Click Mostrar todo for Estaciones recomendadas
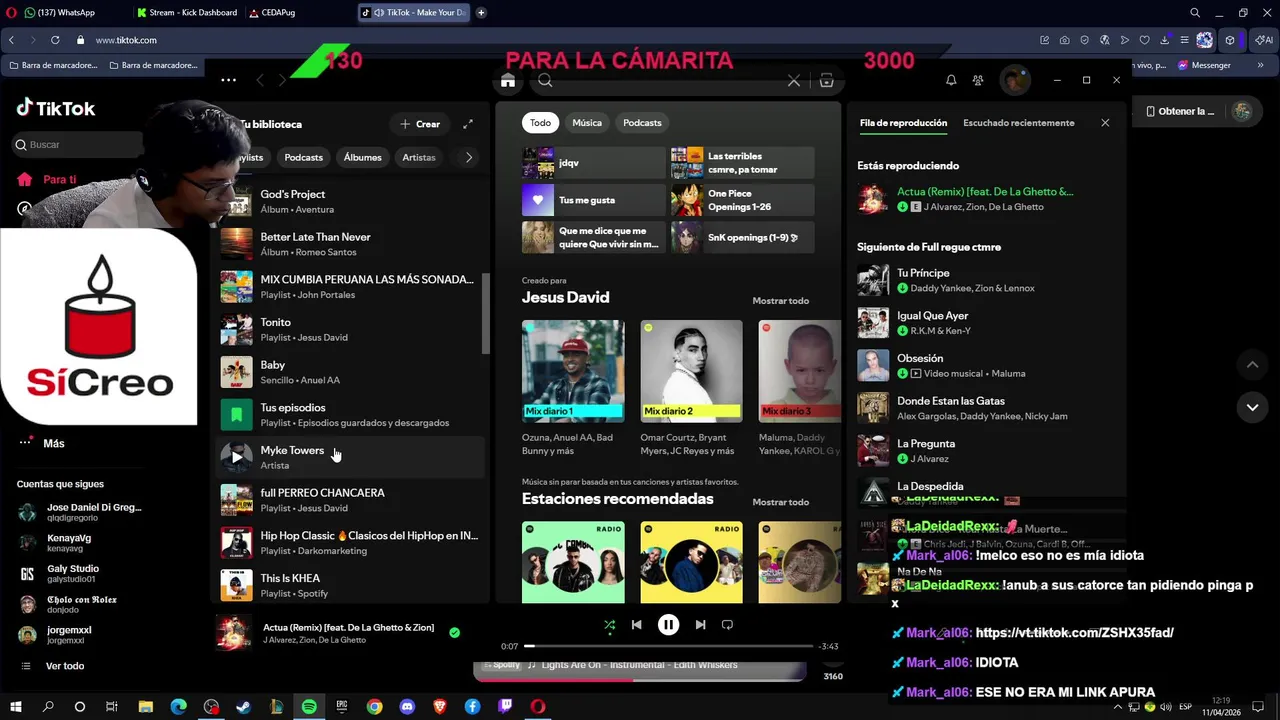 coord(780,502)
